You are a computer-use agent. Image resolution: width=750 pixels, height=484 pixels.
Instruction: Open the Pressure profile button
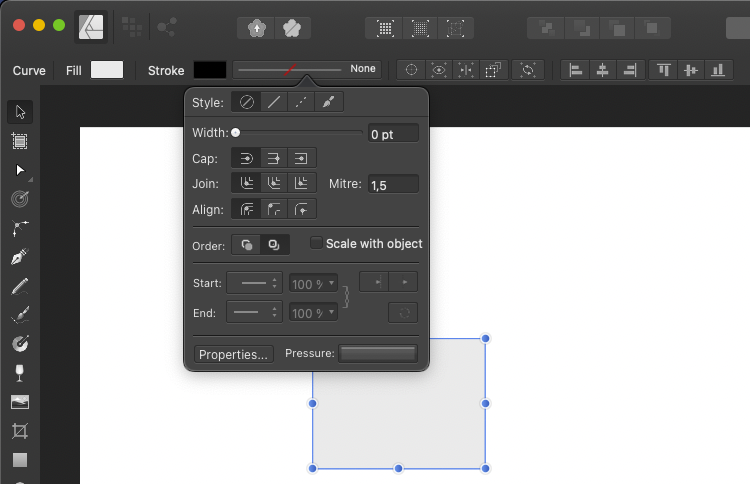pos(377,354)
